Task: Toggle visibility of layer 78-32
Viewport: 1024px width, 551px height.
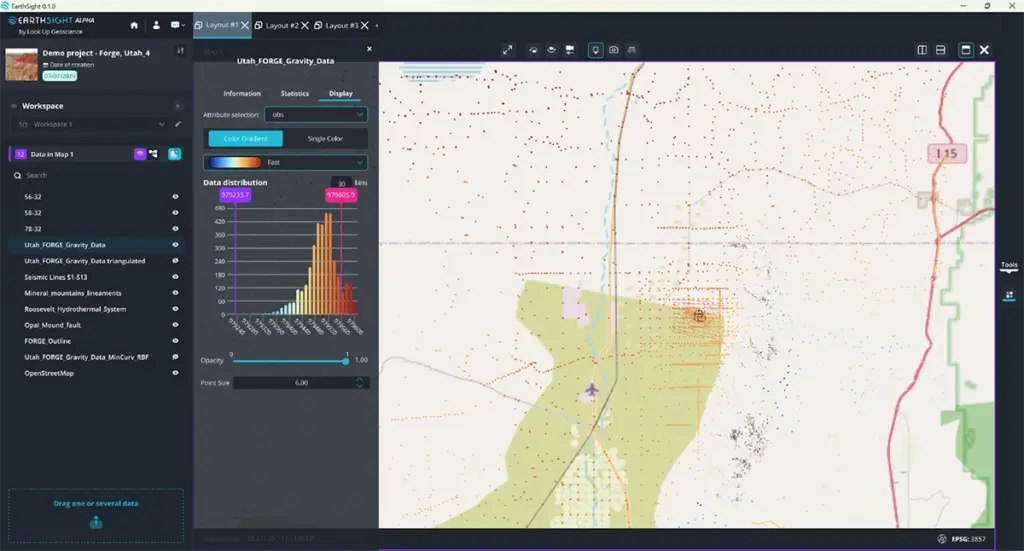Action: point(175,228)
